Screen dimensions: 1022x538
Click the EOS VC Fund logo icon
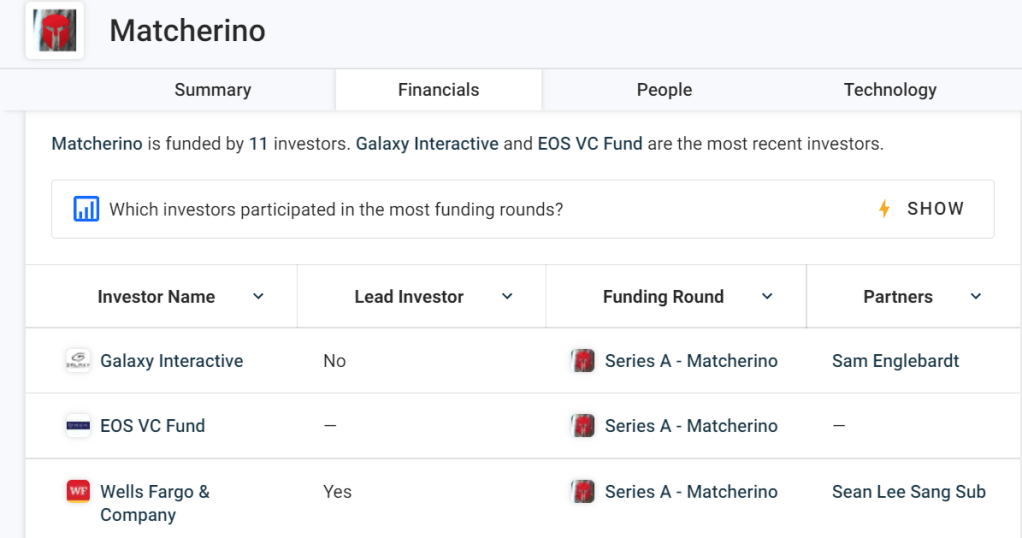[x=78, y=425]
